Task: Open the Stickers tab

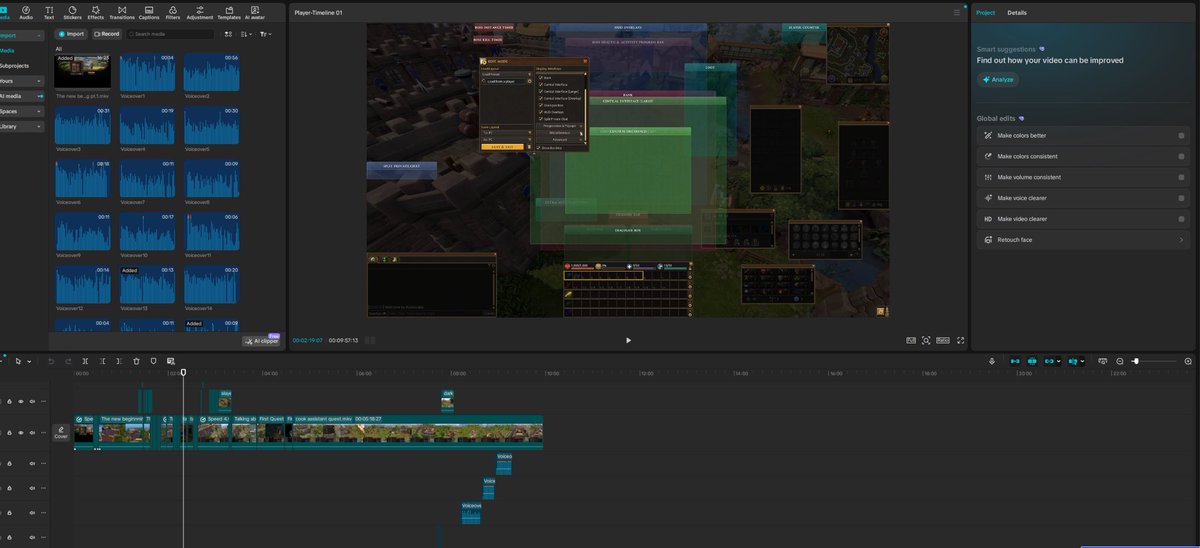Action: 72,13
